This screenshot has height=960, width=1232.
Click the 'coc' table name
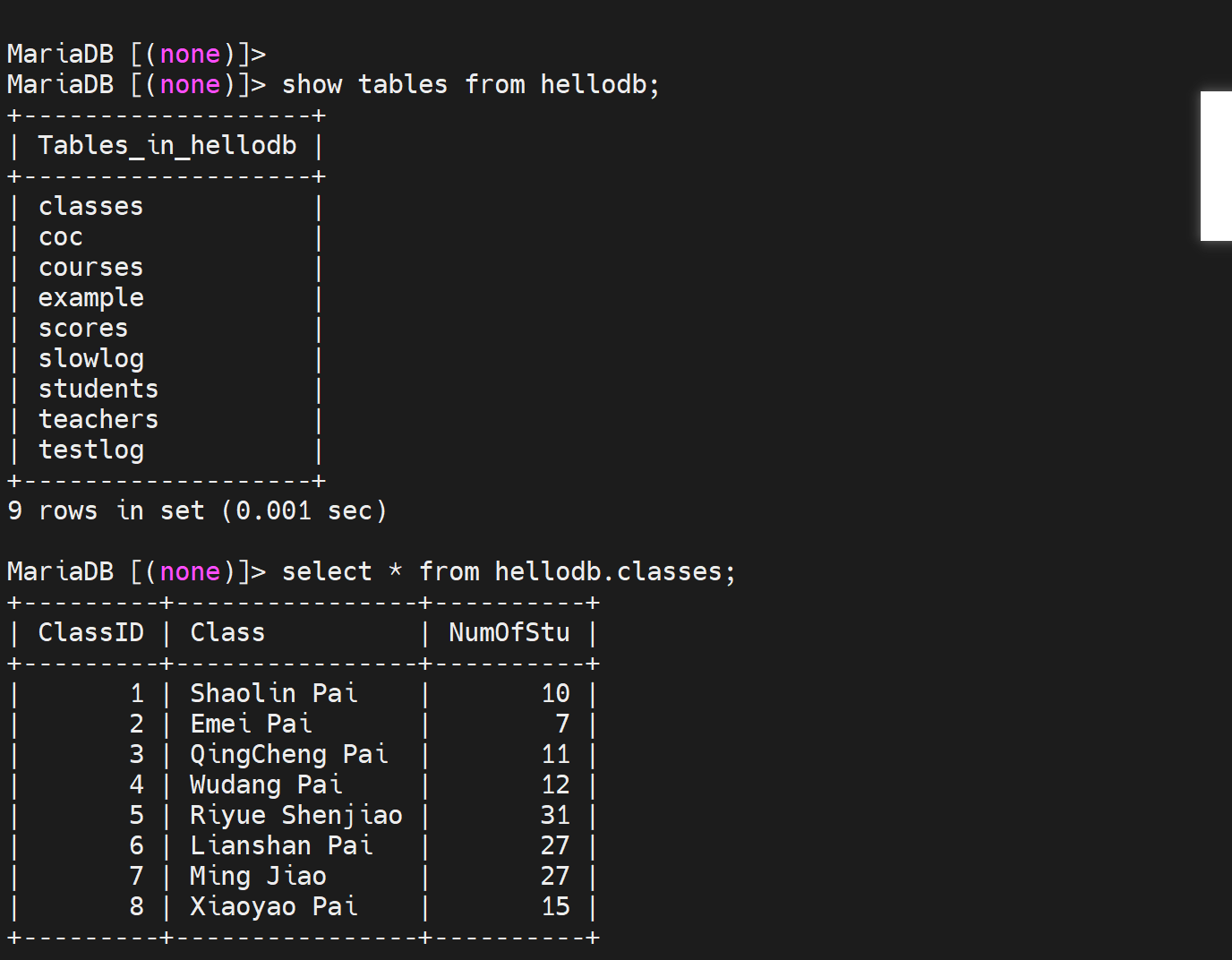61,237
